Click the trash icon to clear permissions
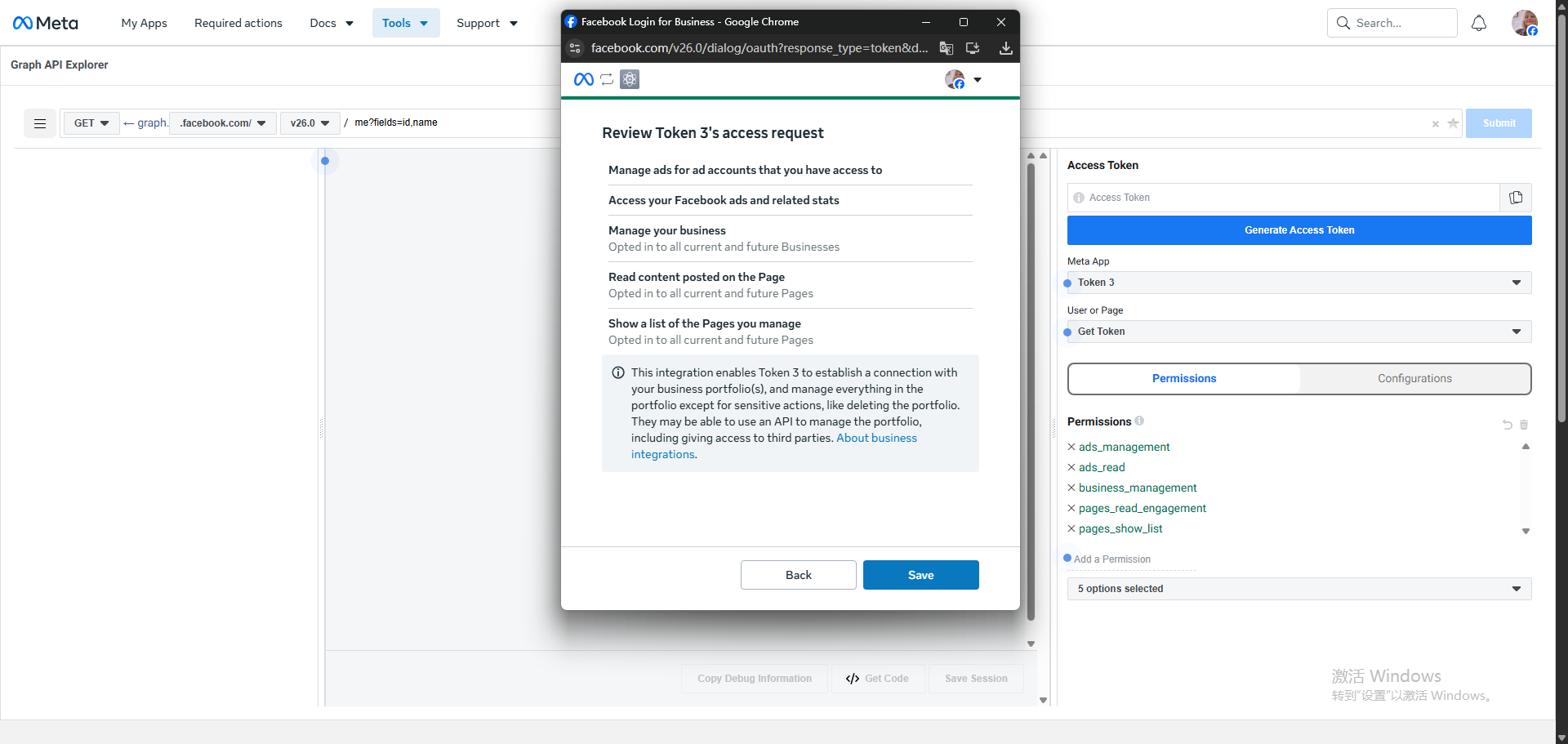The height and width of the screenshot is (744, 1568). click(1524, 425)
